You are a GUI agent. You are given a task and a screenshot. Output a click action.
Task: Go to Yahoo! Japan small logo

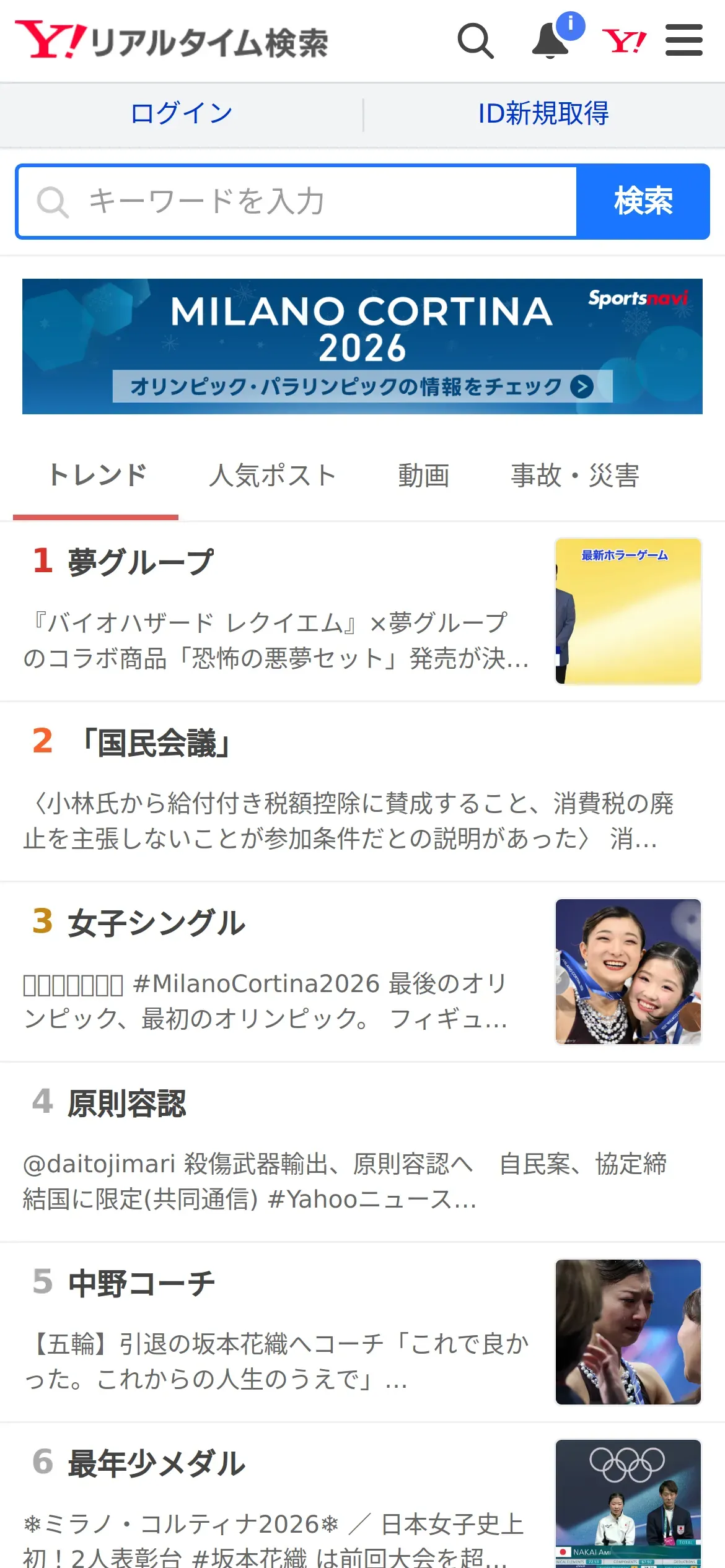coord(625,41)
